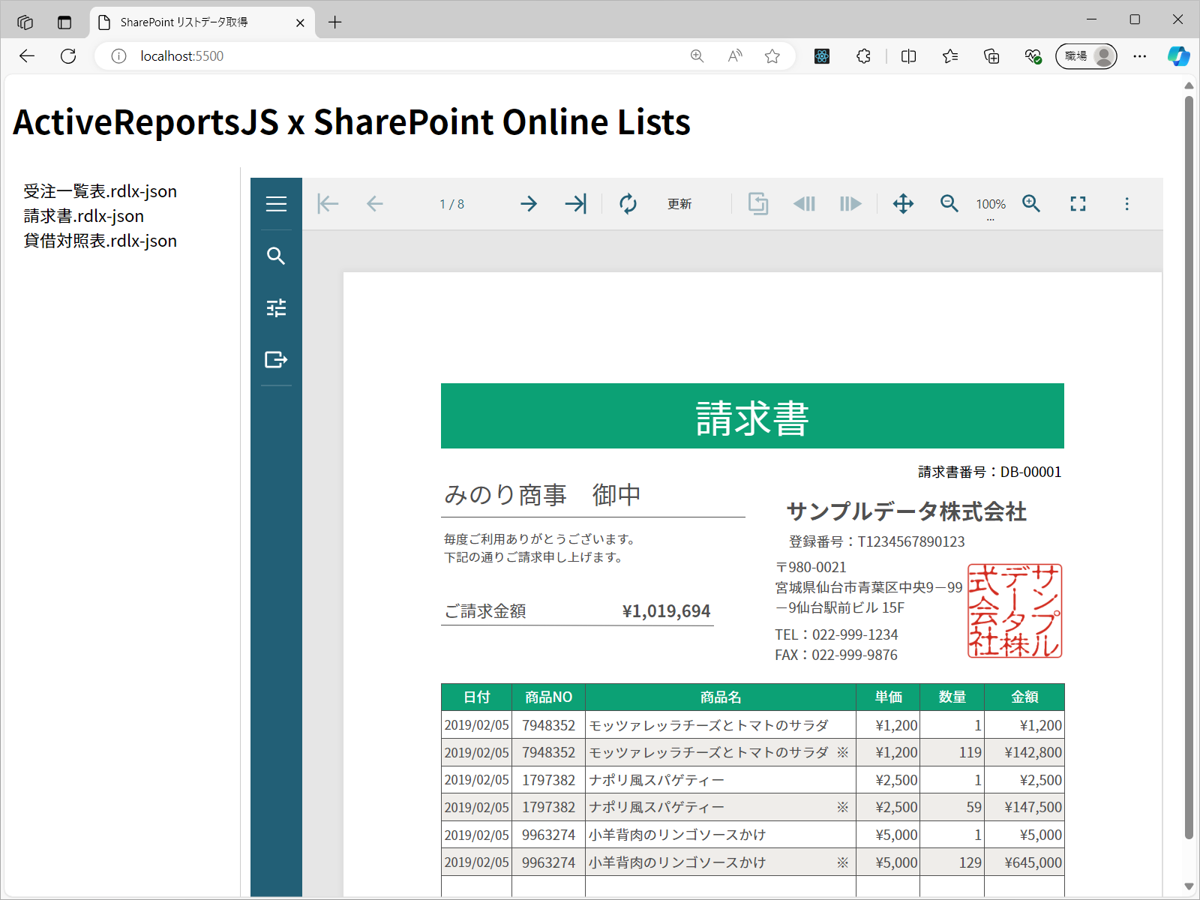Click the みのり商事 御中 recipient text
Screen dimensions: 1200x900
543,495
